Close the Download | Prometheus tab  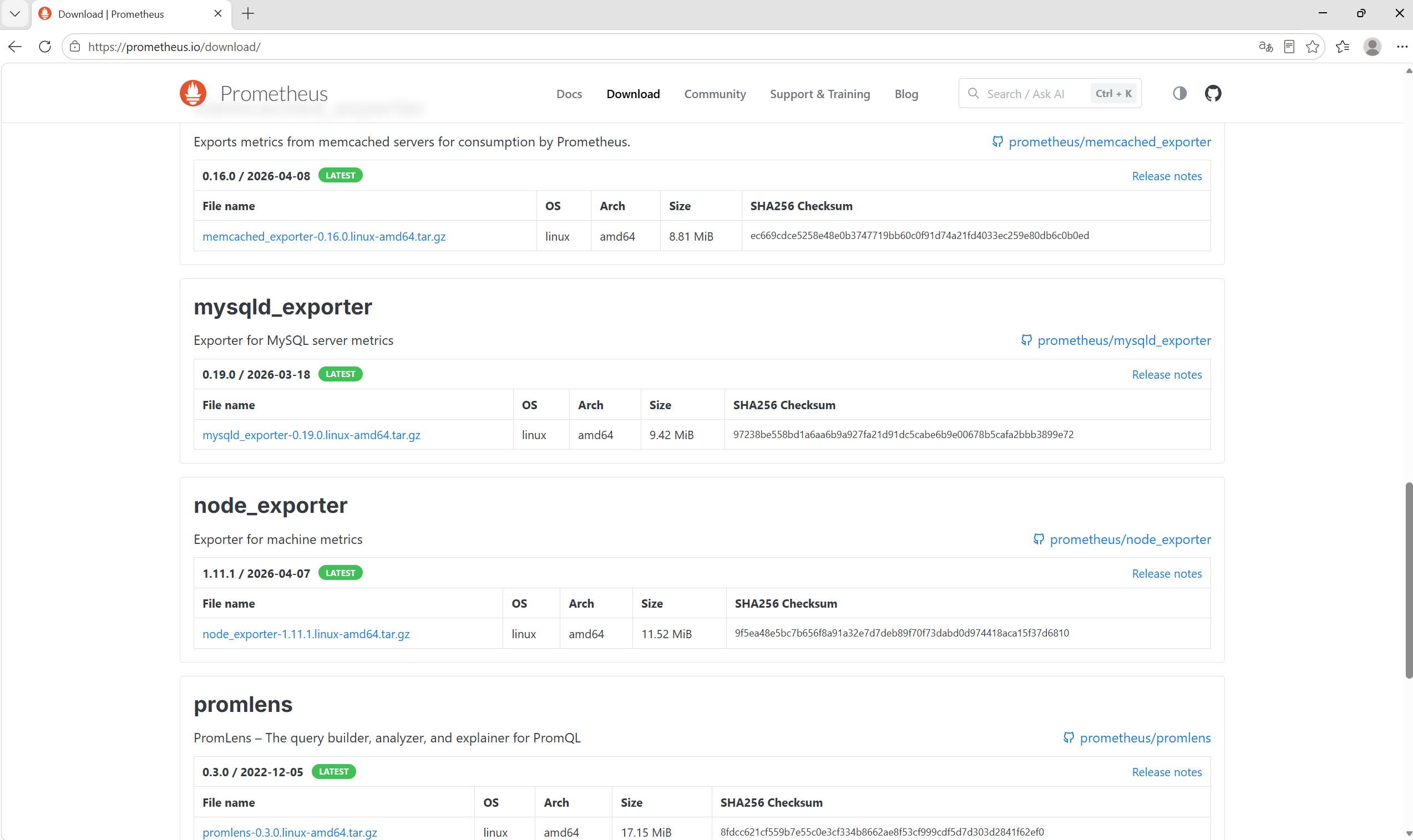tap(218, 14)
